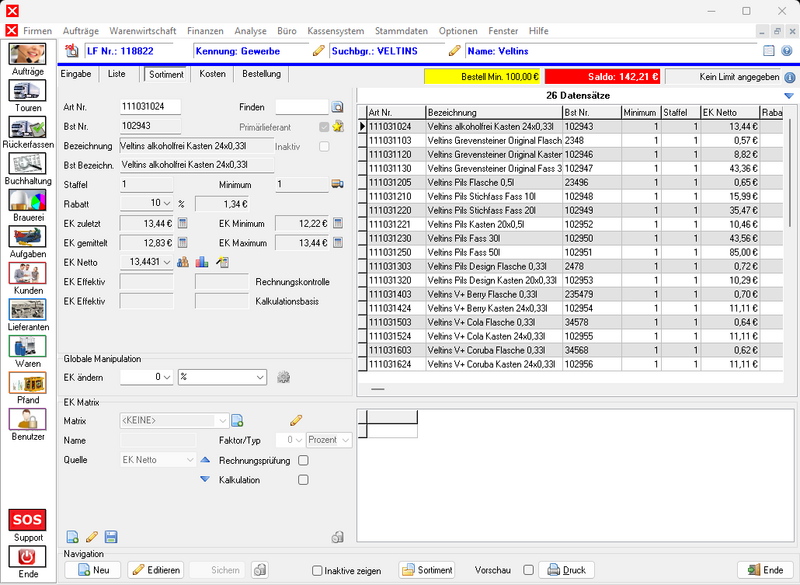The width and height of the screenshot is (800, 585).
Task: Open the EK ändern unit (%) dropdown
Action: 260,377
